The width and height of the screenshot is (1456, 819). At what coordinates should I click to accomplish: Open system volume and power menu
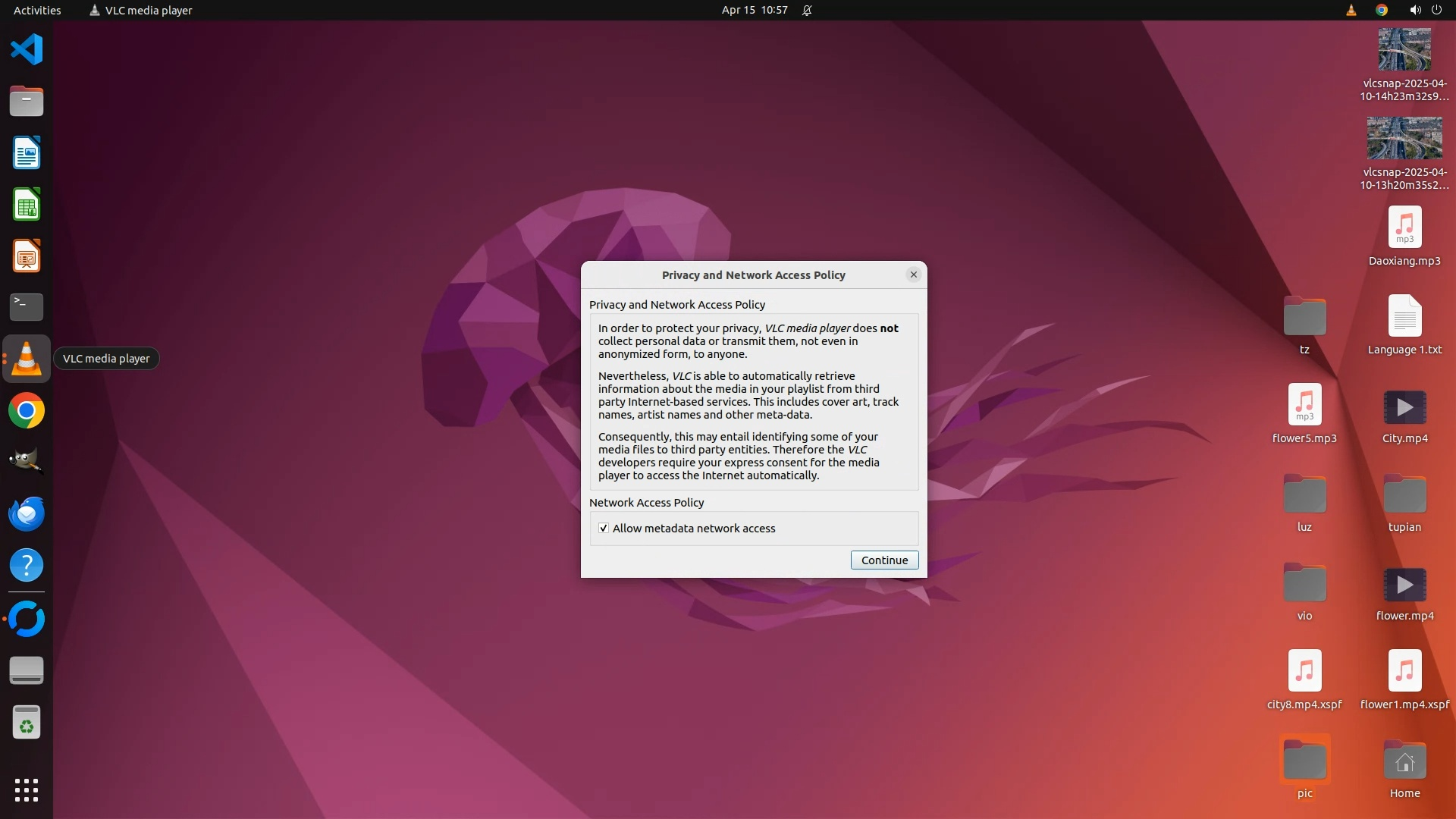click(x=1425, y=10)
